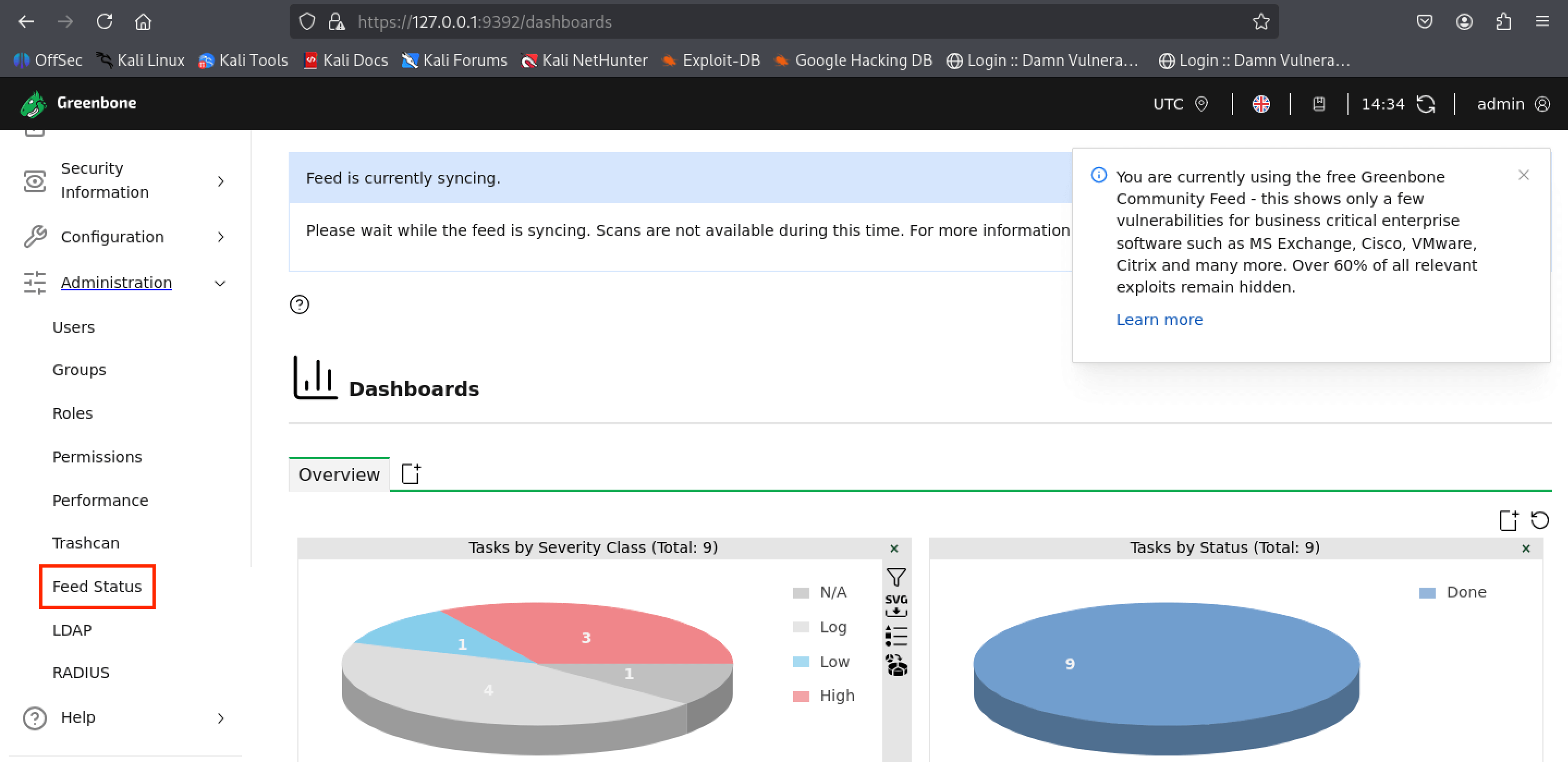Click the High red legend swatch
This screenshot has width=1568, height=762.
(801, 696)
